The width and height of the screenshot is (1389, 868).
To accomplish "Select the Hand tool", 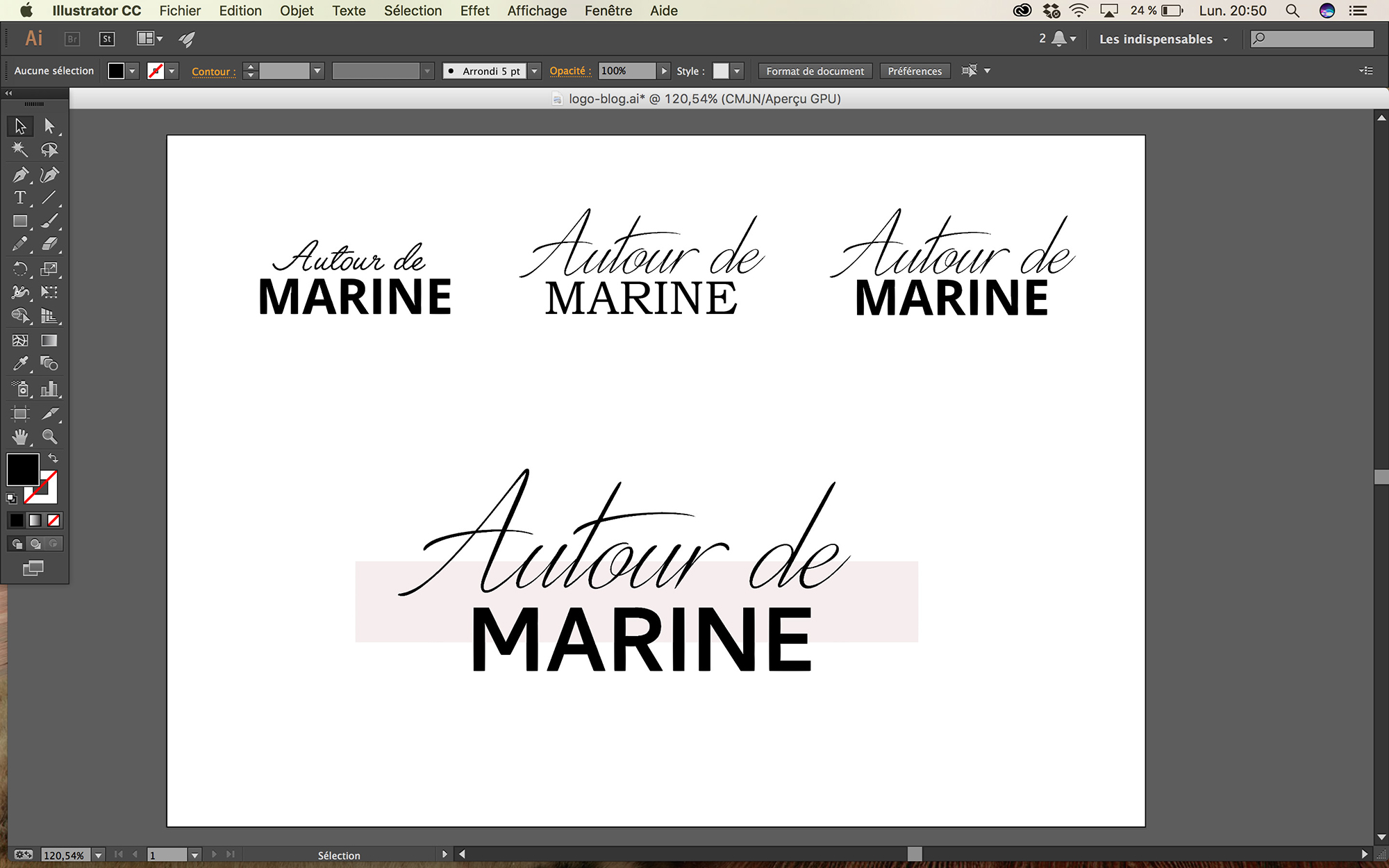I will pyautogui.click(x=20, y=437).
